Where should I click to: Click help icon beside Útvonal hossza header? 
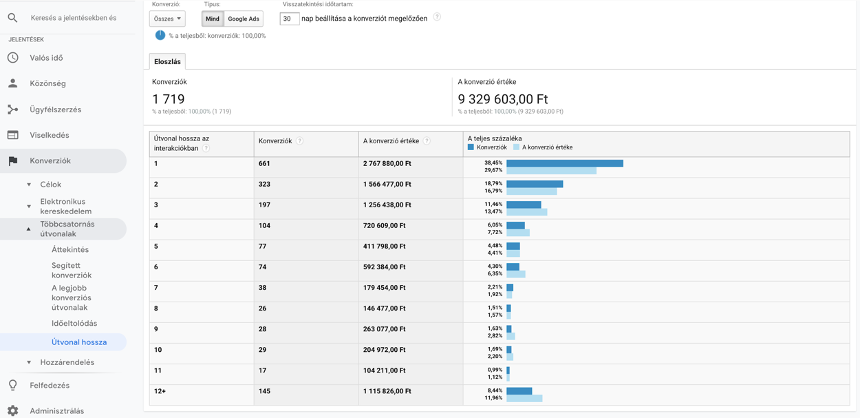point(206,148)
